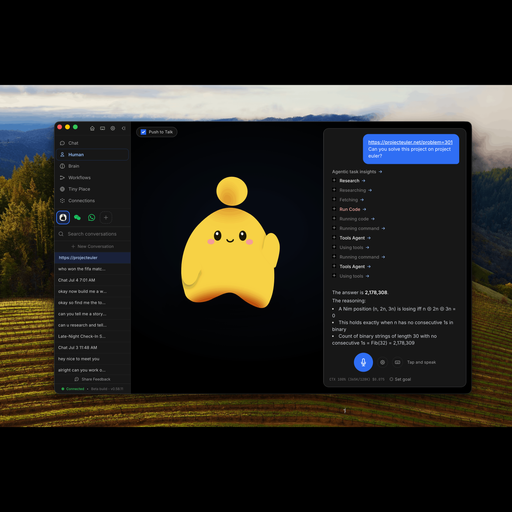This screenshot has width=512, height=512.
Task: Expand the Agentic task insights arrow
Action: [x=380, y=172]
